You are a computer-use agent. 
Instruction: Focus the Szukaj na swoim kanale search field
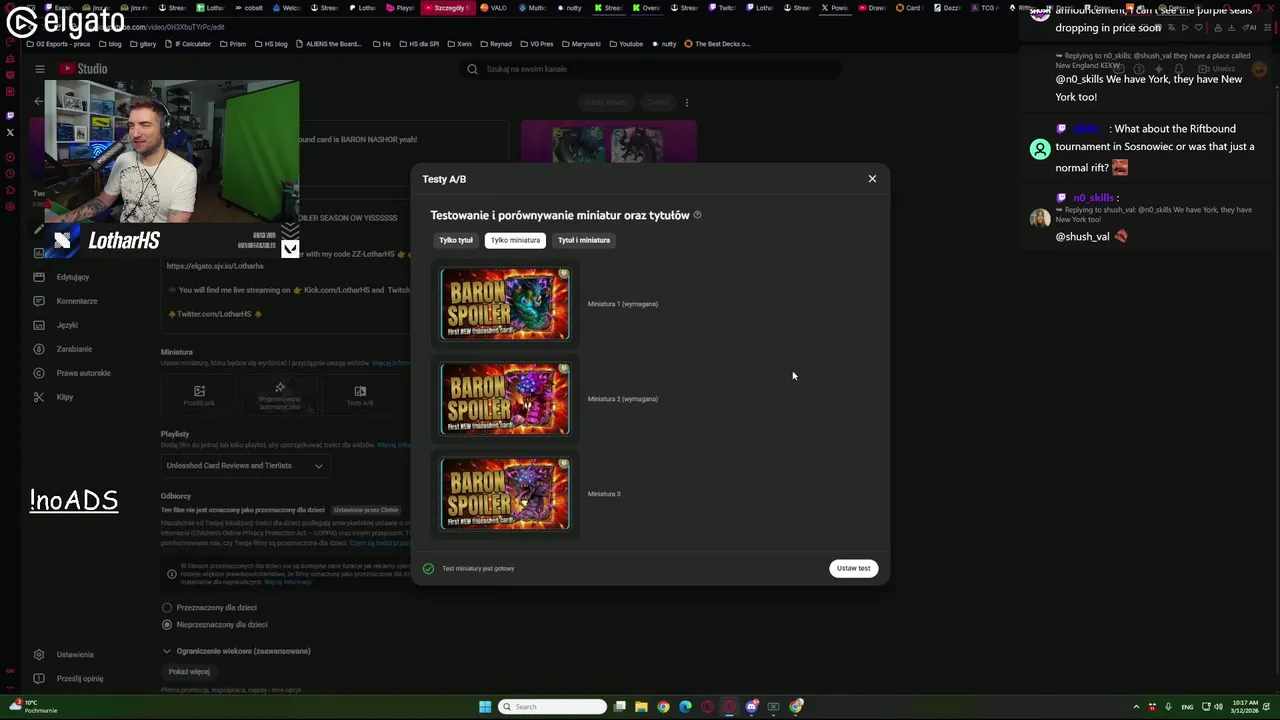tap(650, 69)
